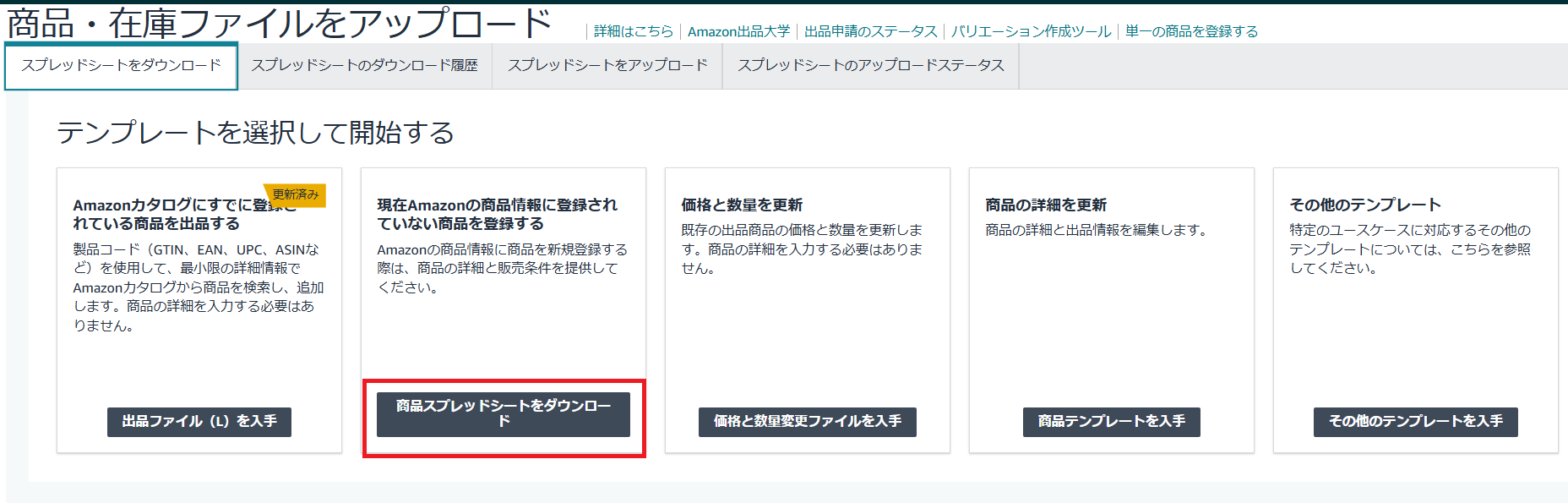
Task: Click the 価格と数量を更新 card title
Action: (x=742, y=205)
